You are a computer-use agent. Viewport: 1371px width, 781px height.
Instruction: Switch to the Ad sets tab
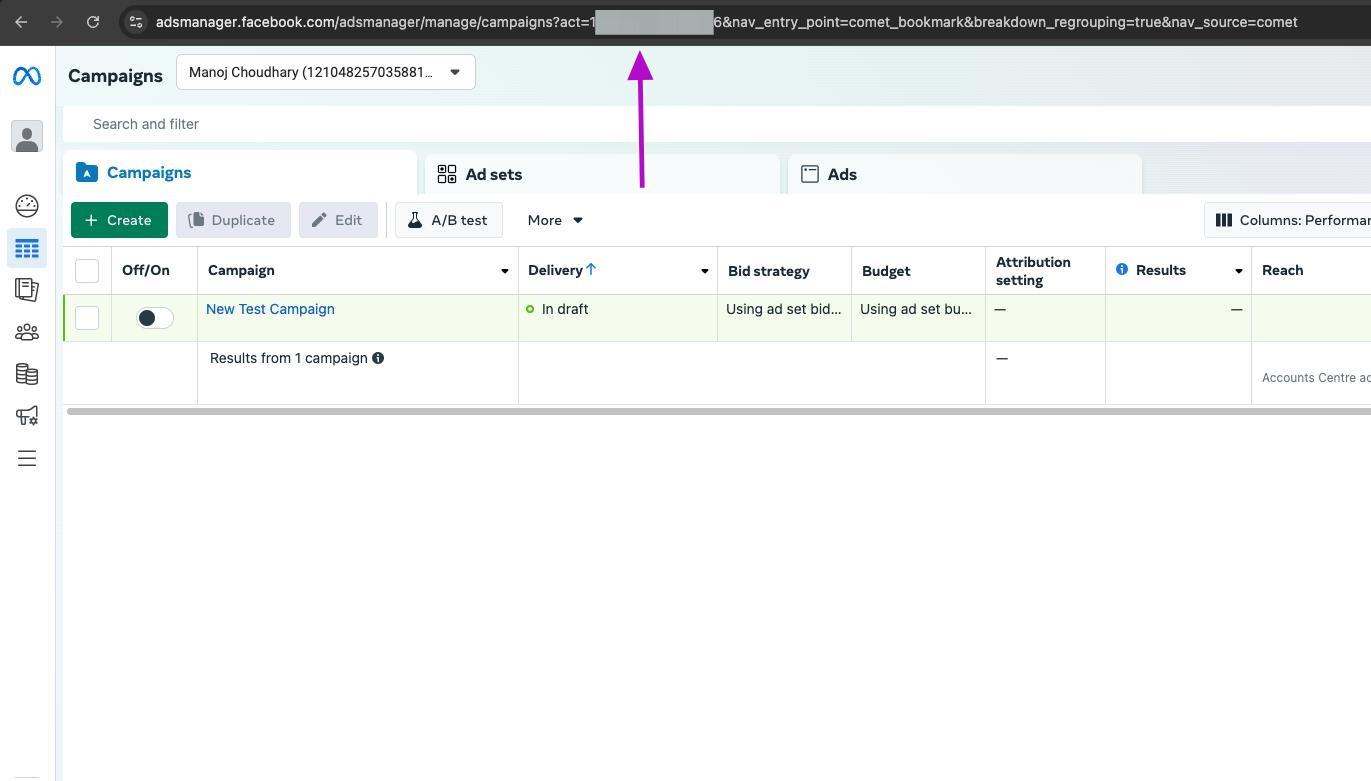(602, 174)
